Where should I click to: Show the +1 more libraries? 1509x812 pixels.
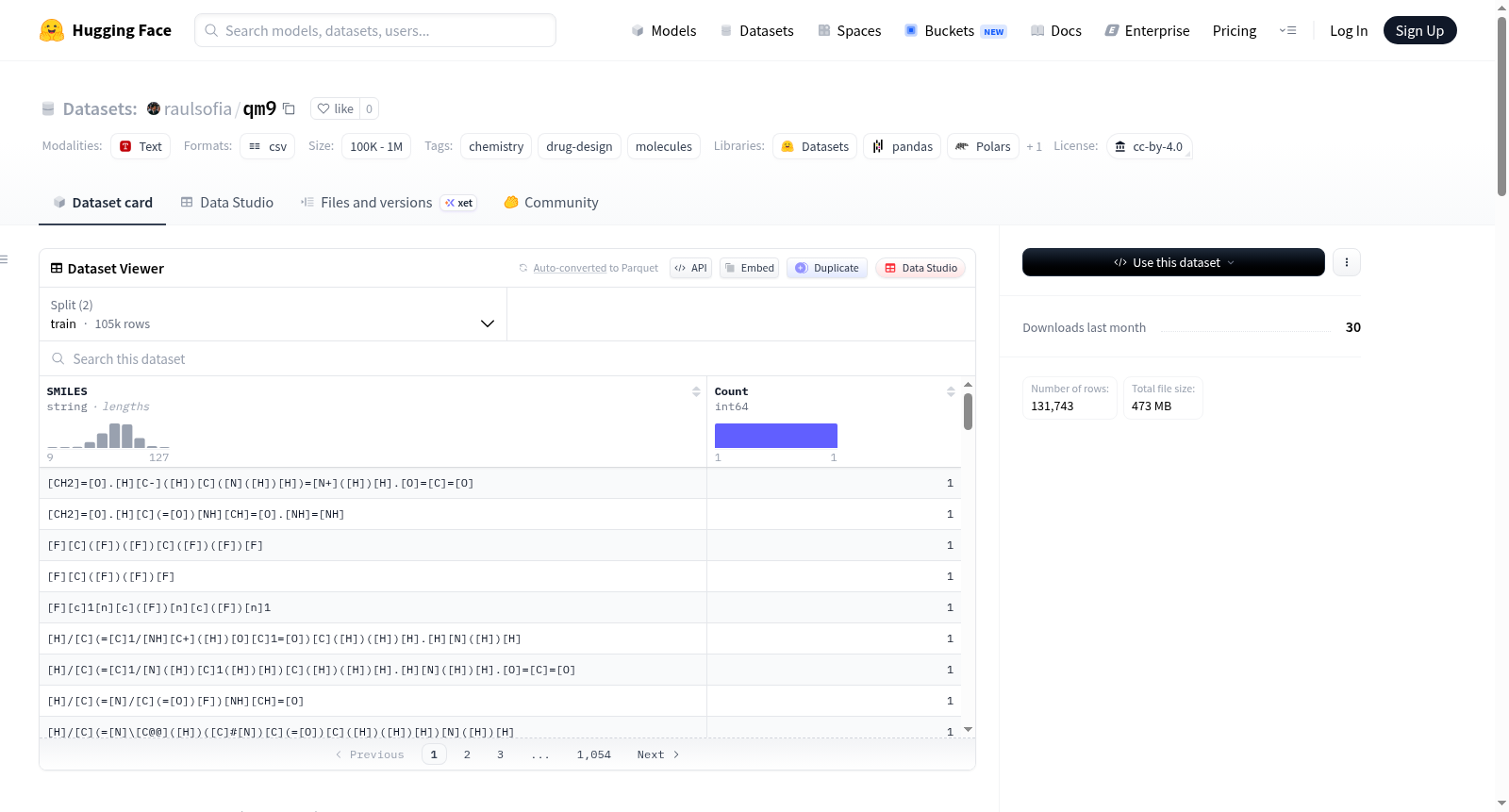click(x=1034, y=146)
